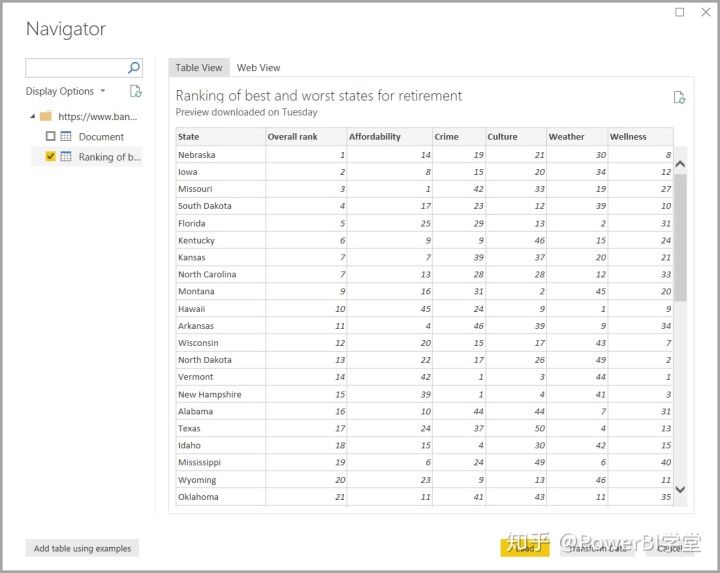Click the Document table icon
The image size is (720, 573).
(x=66, y=136)
